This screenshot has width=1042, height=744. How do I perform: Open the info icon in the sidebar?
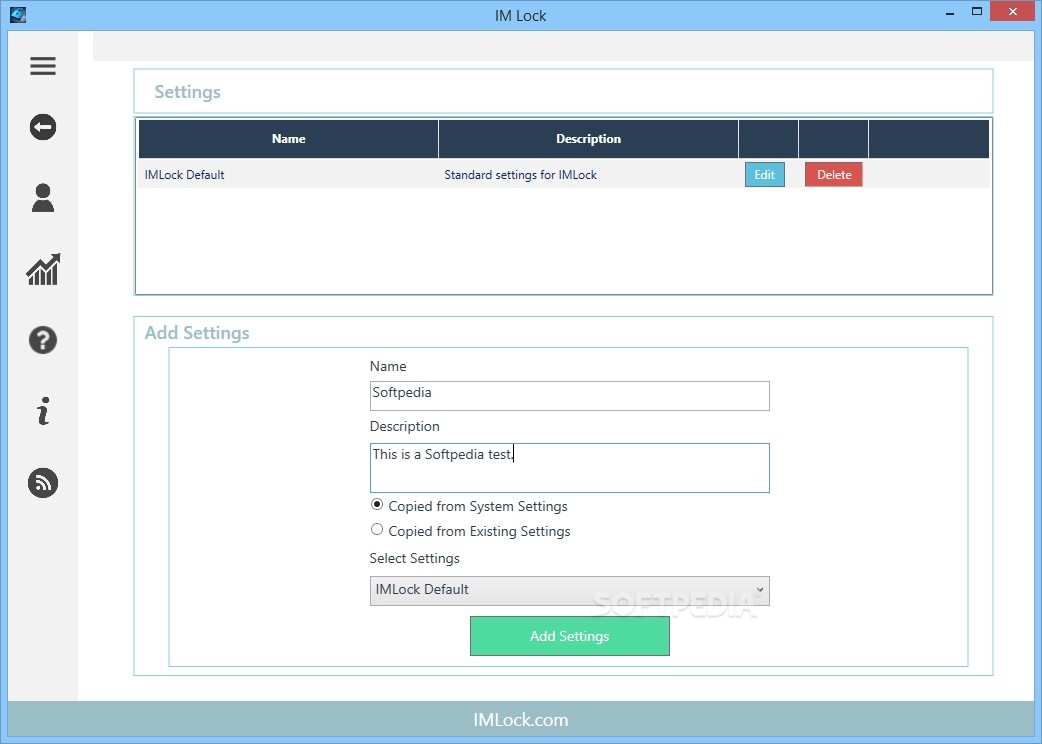click(43, 411)
